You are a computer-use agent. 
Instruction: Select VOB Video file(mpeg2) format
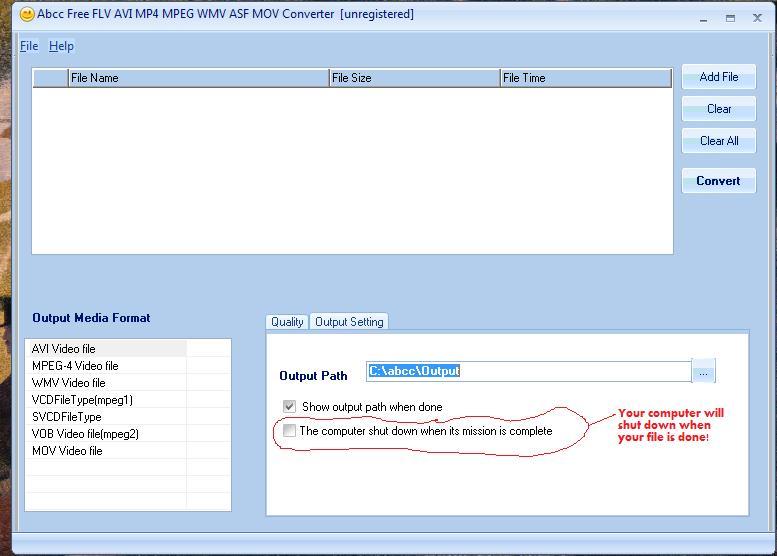(128, 434)
